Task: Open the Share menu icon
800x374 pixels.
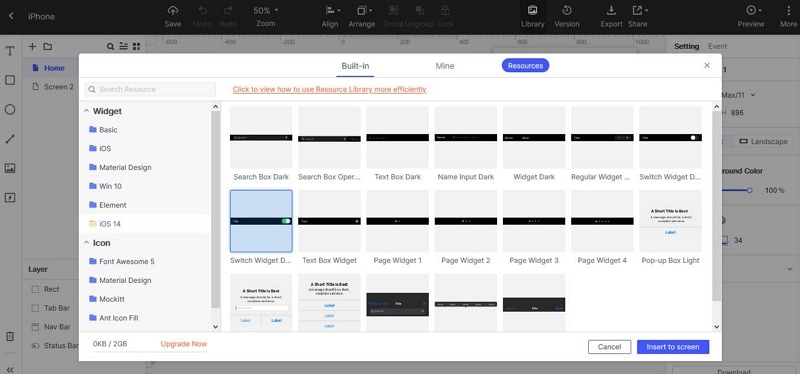Action: click(639, 11)
